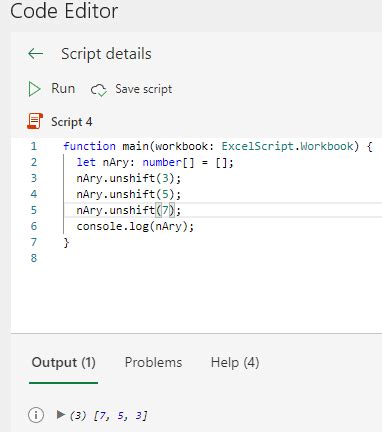Switch to the Output (1) tab
This screenshot has width=382, height=432.
pyautogui.click(x=63, y=362)
